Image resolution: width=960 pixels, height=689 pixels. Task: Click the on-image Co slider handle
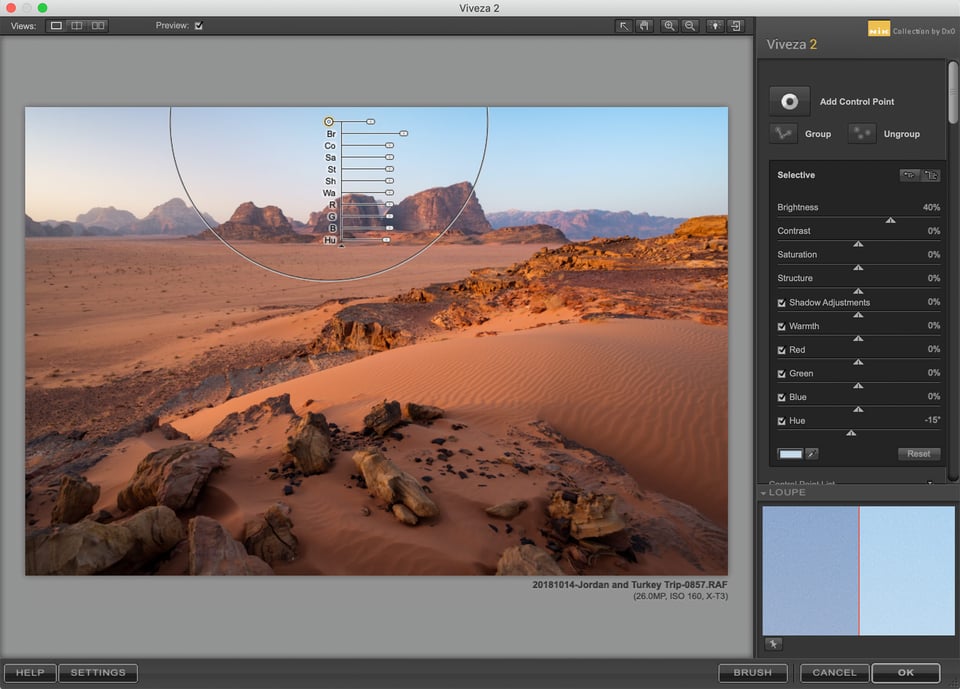389,145
